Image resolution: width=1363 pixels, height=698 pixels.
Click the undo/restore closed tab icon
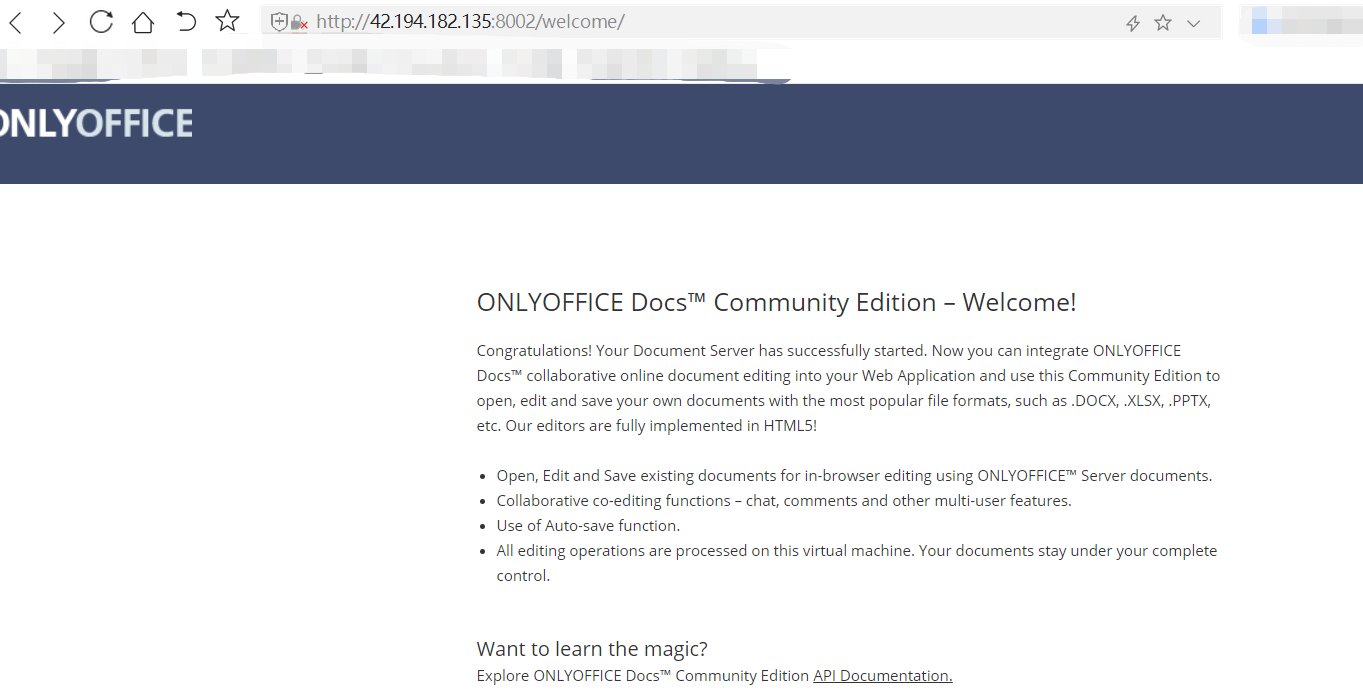186,21
